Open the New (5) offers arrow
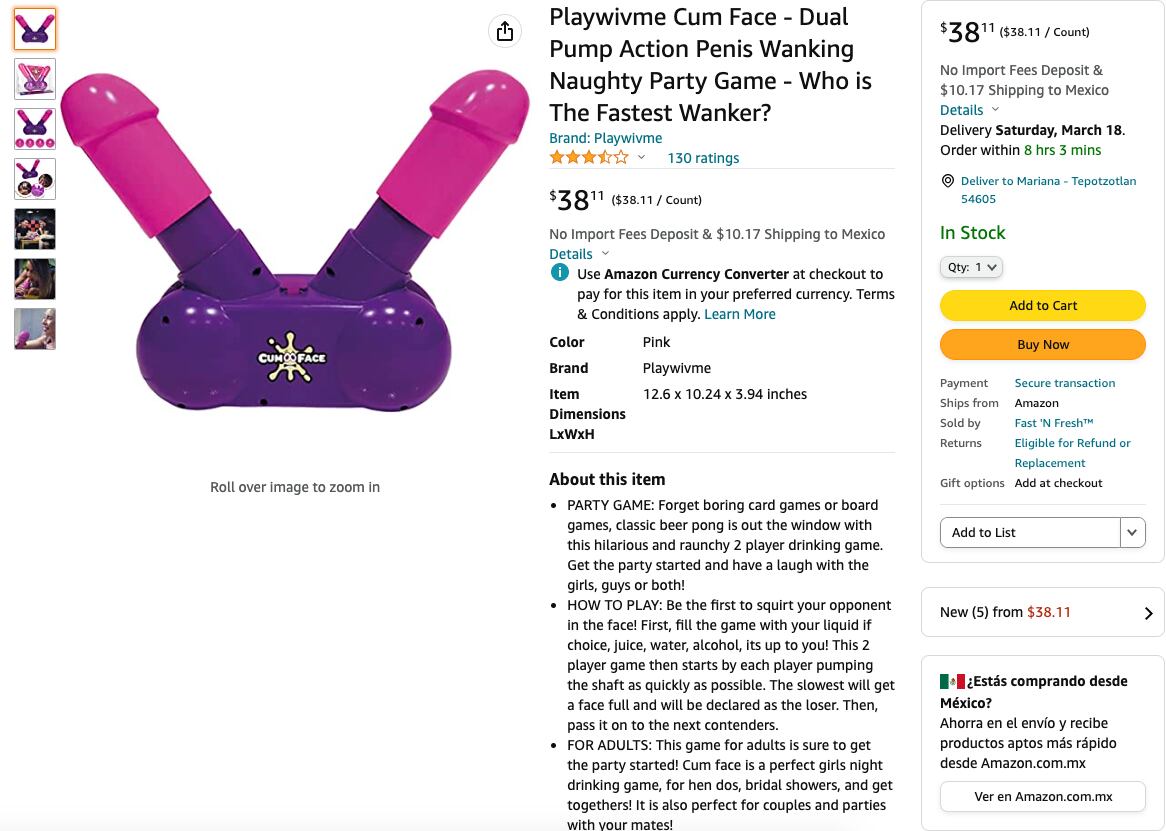Image resolution: width=1166 pixels, height=831 pixels. click(1148, 613)
